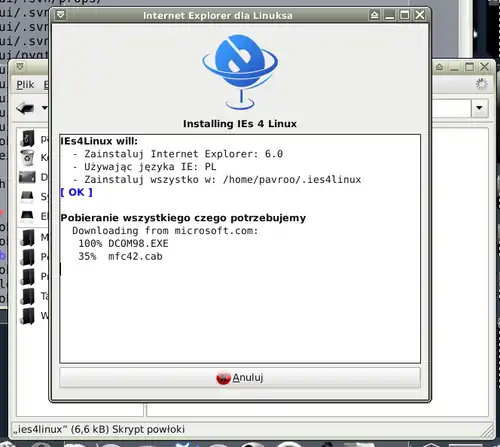
Task: Open window menu of file manager behind
Action: coord(20,67)
